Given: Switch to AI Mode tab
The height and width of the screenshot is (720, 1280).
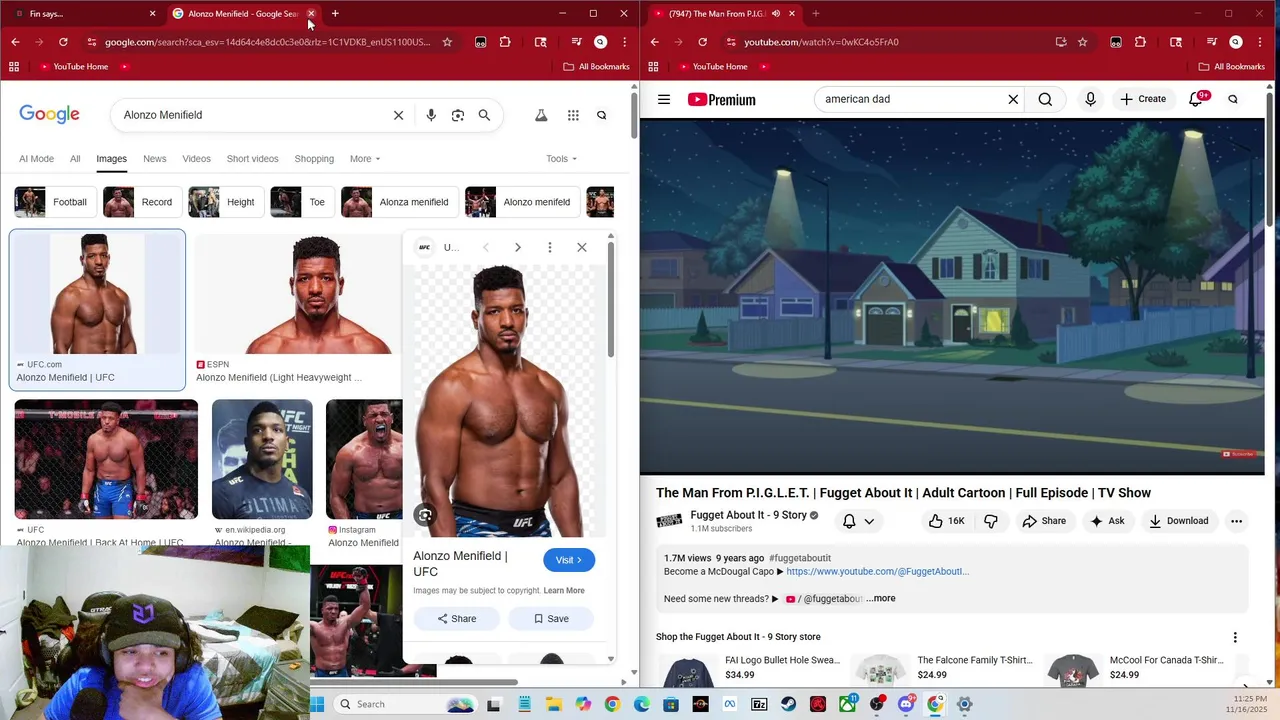Looking at the screenshot, I should 36,159.
